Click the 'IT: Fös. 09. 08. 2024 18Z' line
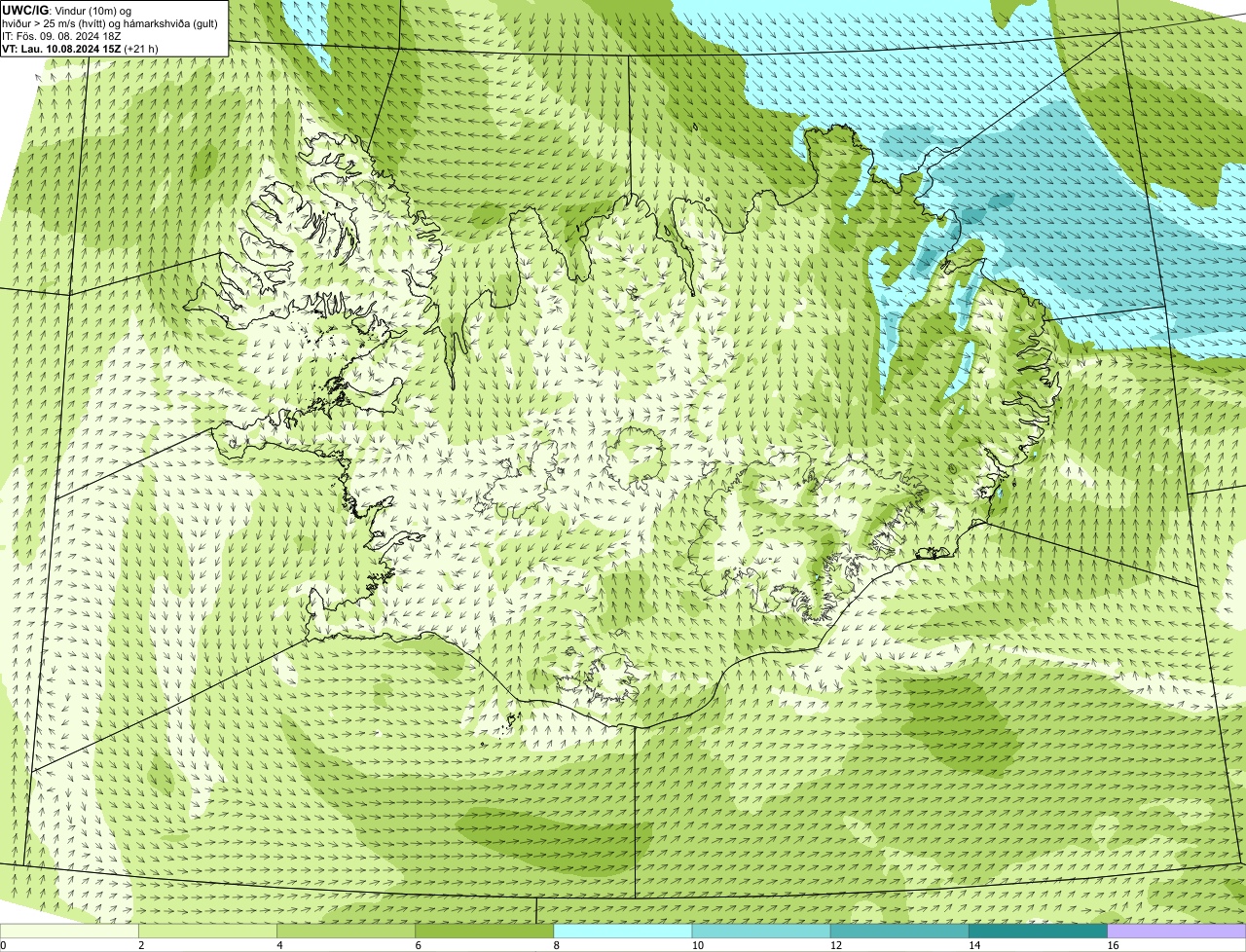The width and height of the screenshot is (1246, 952). (61, 35)
